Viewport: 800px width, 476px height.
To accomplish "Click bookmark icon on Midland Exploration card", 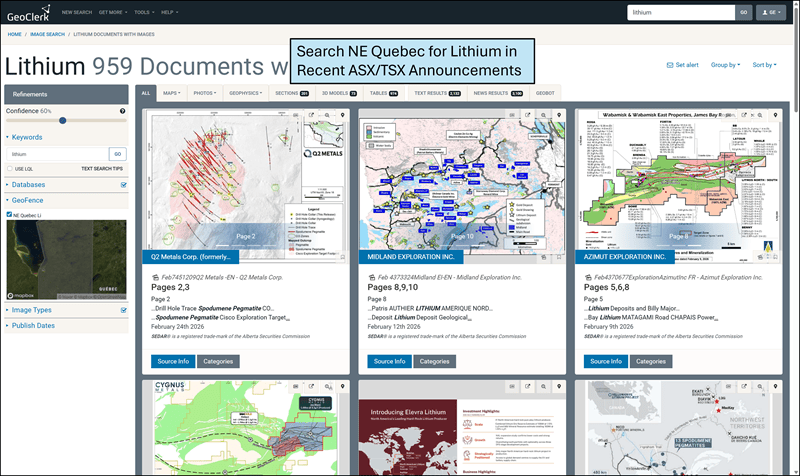I will (x=559, y=257).
